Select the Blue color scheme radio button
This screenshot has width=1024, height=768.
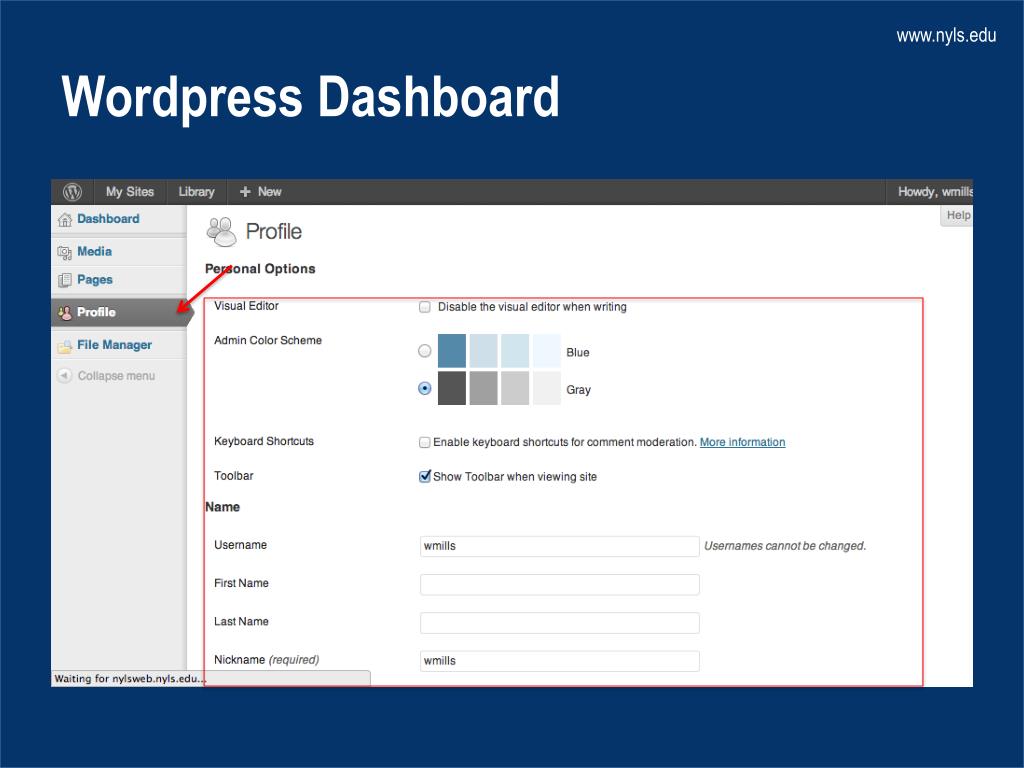(x=424, y=351)
